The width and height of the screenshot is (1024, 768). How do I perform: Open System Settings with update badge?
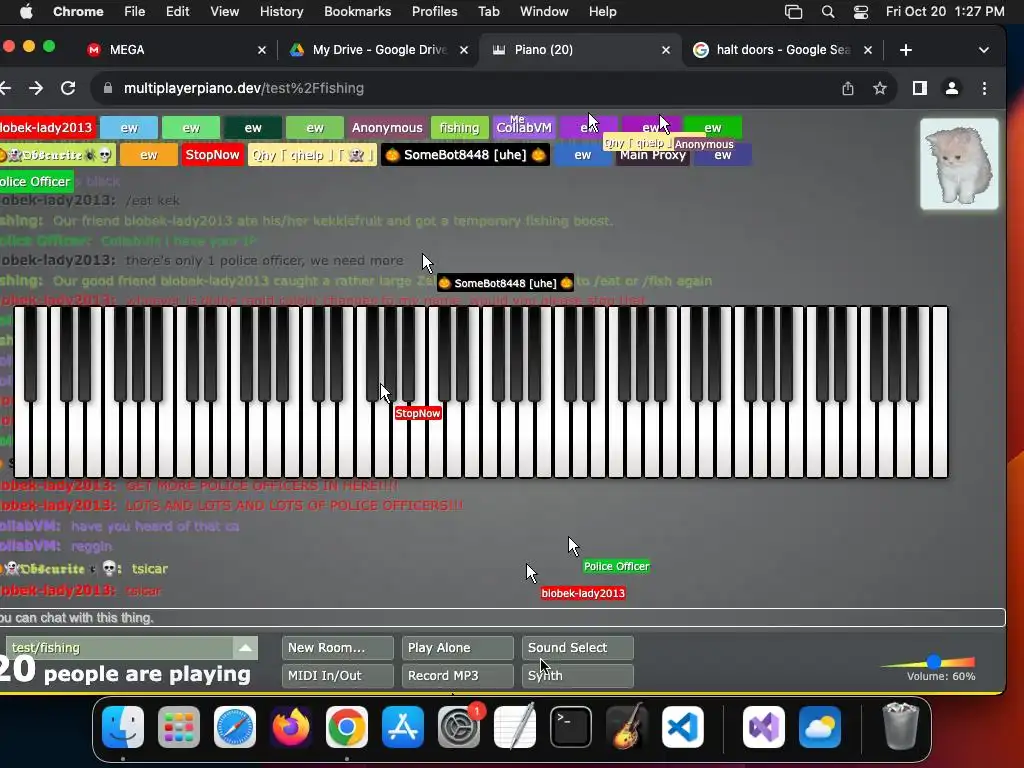(459, 727)
